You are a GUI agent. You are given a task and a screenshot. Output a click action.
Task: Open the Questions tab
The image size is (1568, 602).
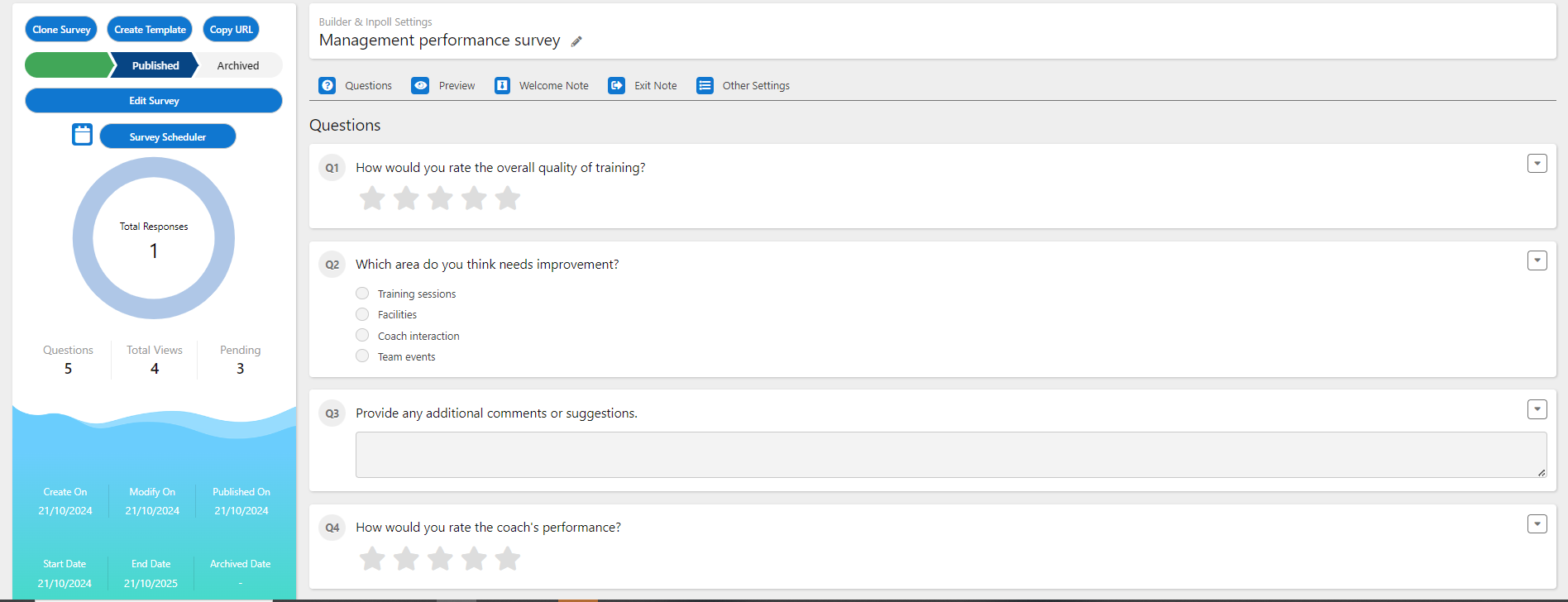[356, 86]
